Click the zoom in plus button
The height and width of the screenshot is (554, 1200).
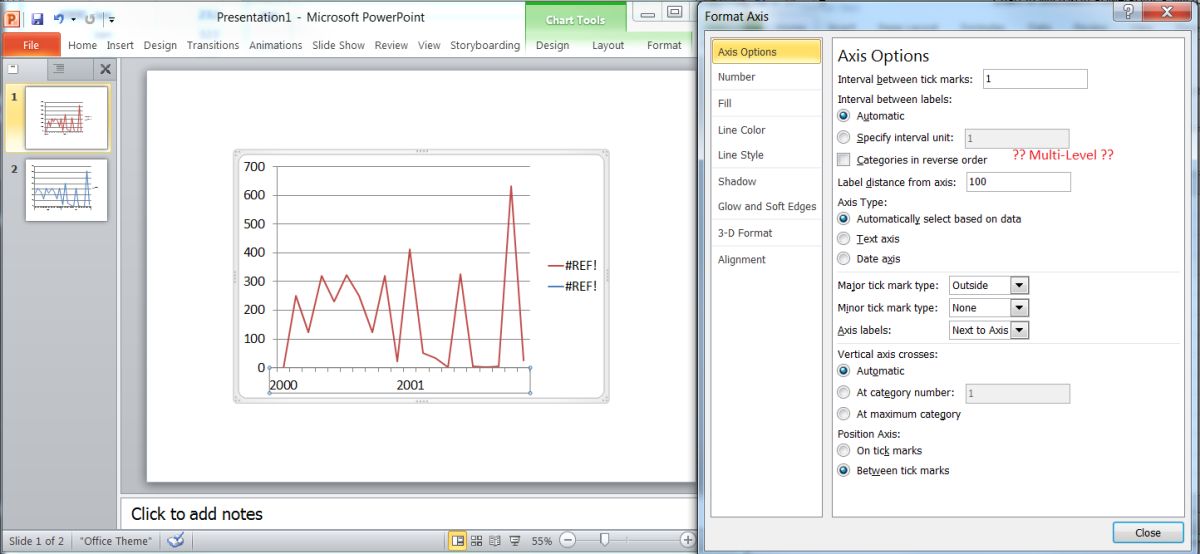(687, 540)
